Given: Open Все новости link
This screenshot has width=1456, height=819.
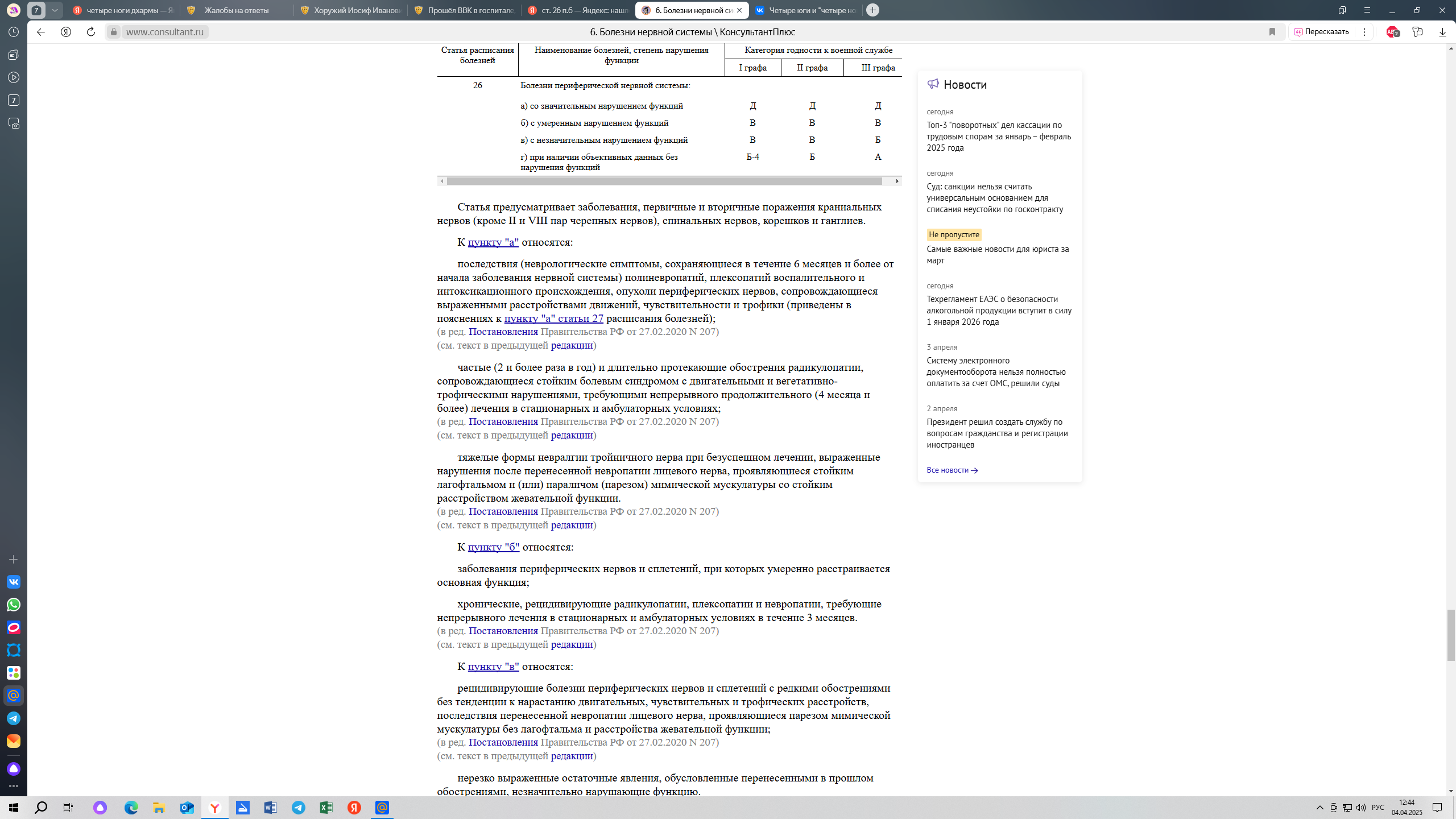Looking at the screenshot, I should pos(952,470).
